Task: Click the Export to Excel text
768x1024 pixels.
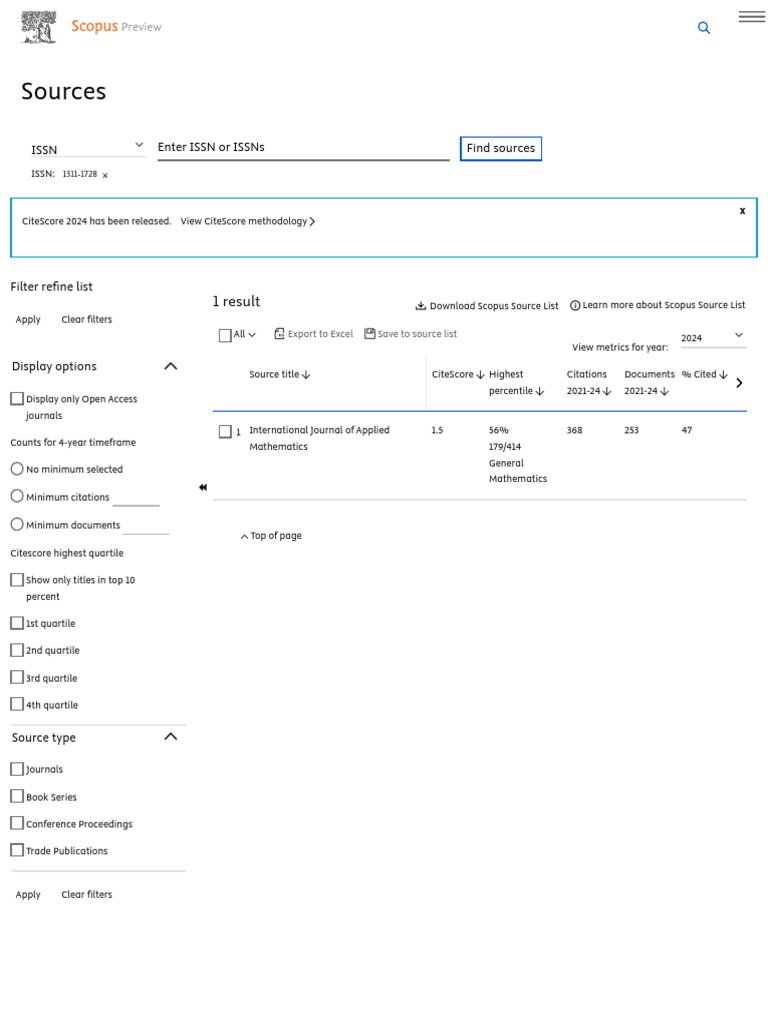Action: coord(320,334)
